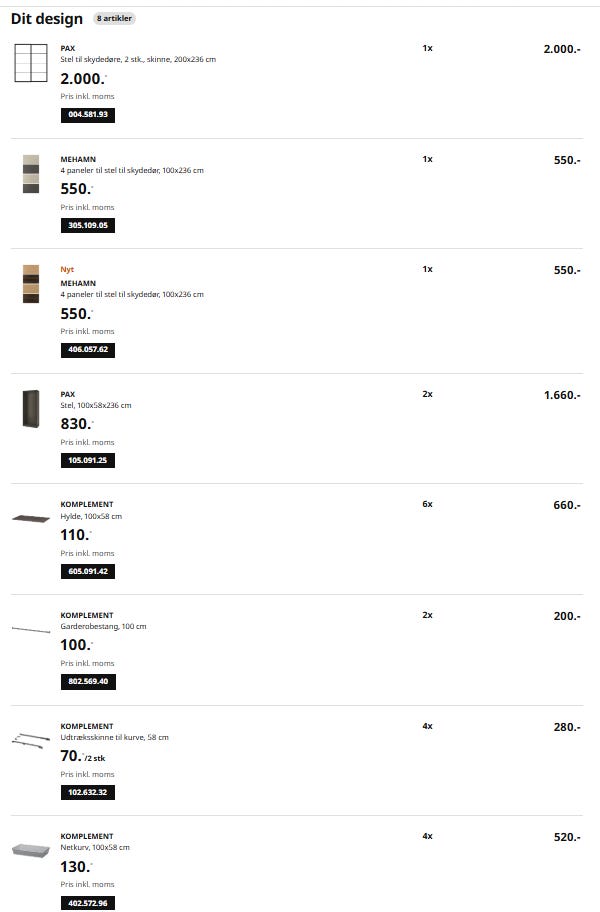Click the pull-out rail product image
This screenshot has height=912, width=600.
coord(31,740)
